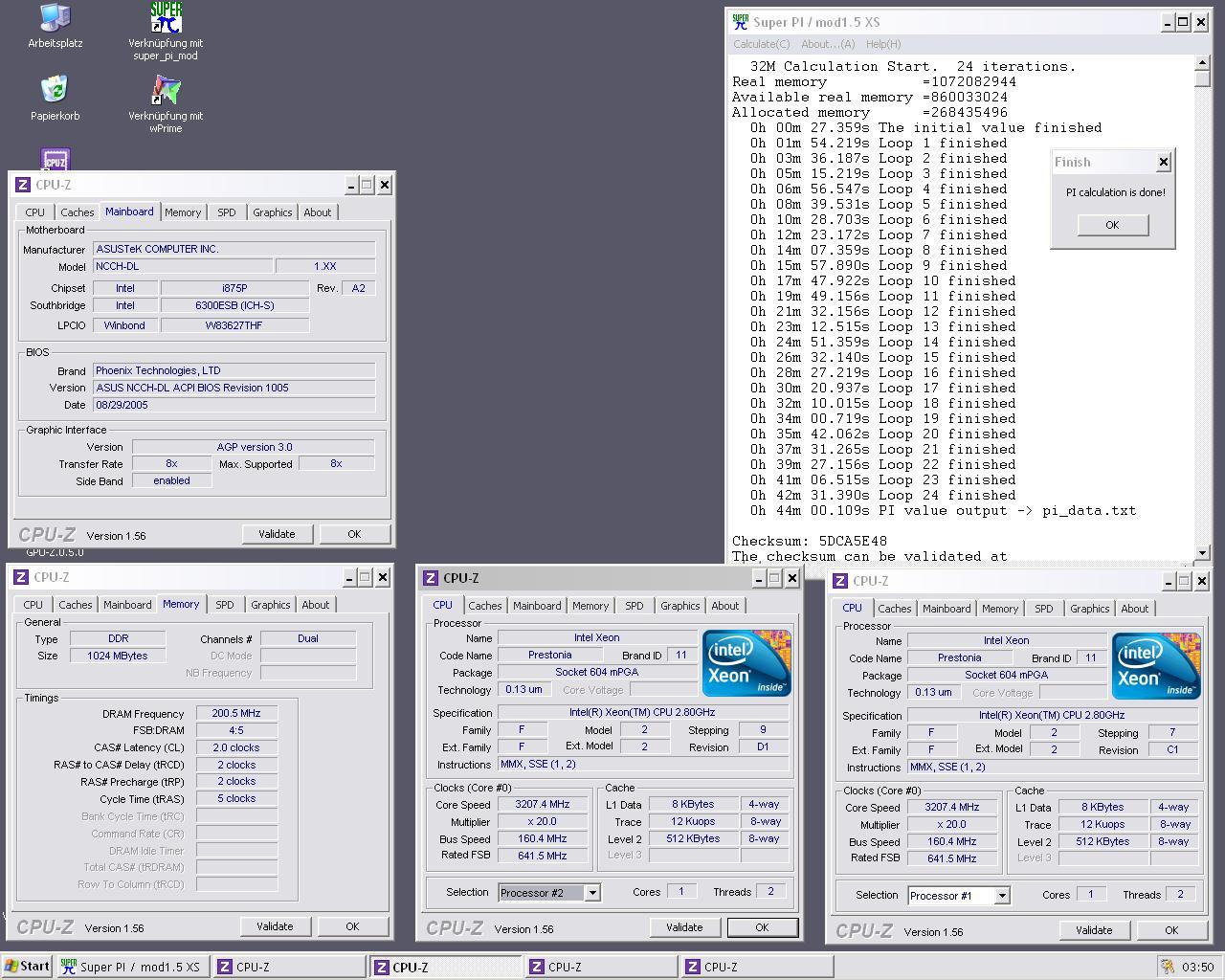1225x980 pixels.
Task: Click CPU-Z Memory window title icon
Action: [21, 577]
